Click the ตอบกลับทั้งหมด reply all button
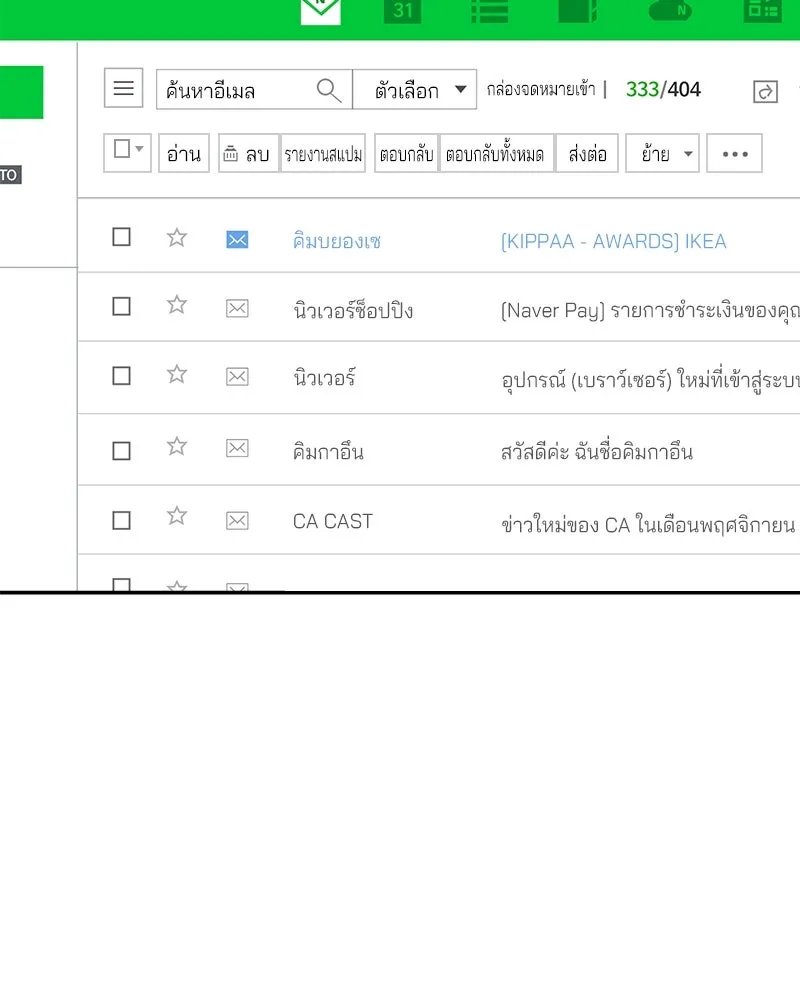The width and height of the screenshot is (800, 1000). coord(497,153)
